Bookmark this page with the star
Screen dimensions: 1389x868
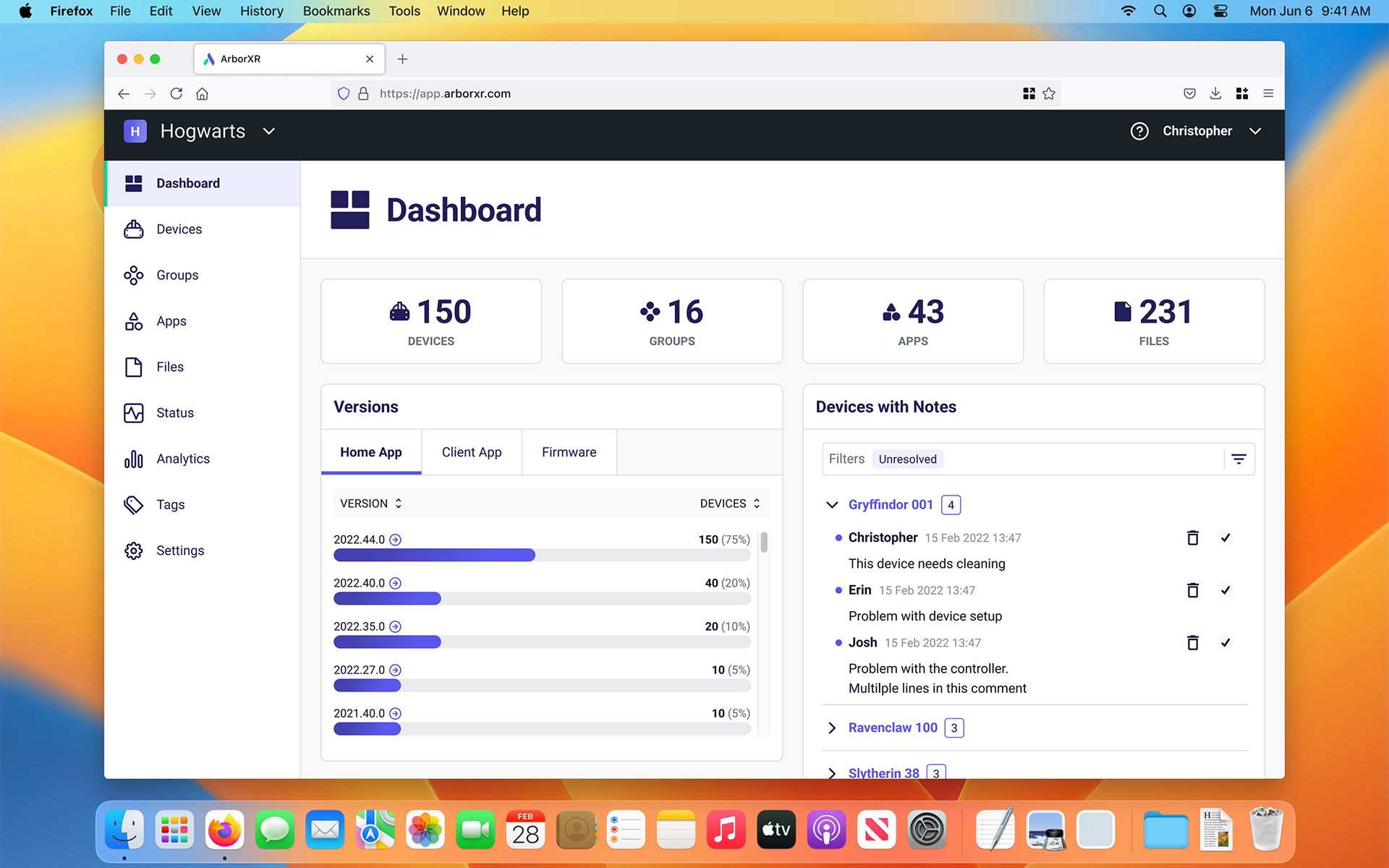pyautogui.click(x=1049, y=93)
